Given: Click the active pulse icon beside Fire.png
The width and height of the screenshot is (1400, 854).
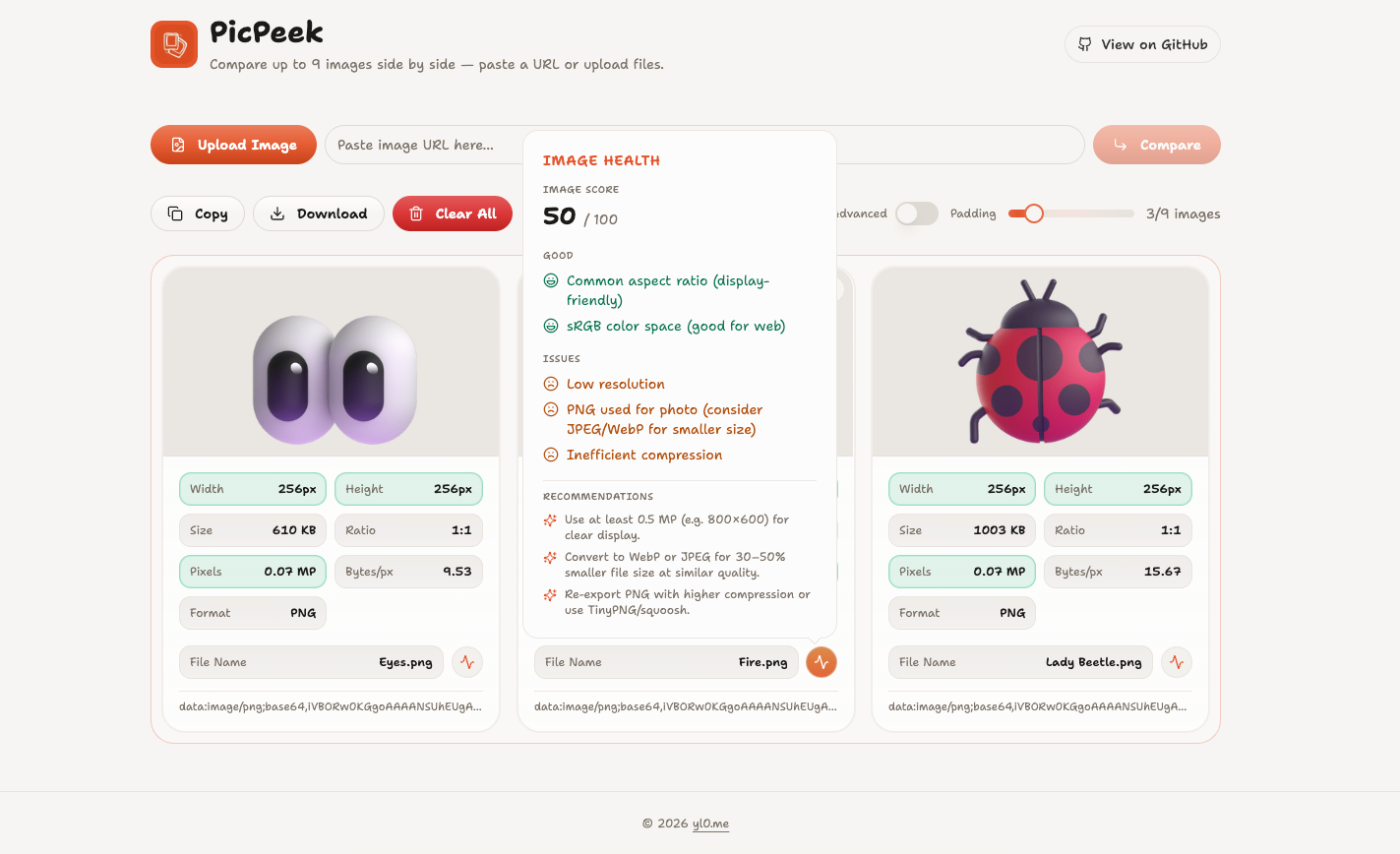Looking at the screenshot, I should click(822, 662).
